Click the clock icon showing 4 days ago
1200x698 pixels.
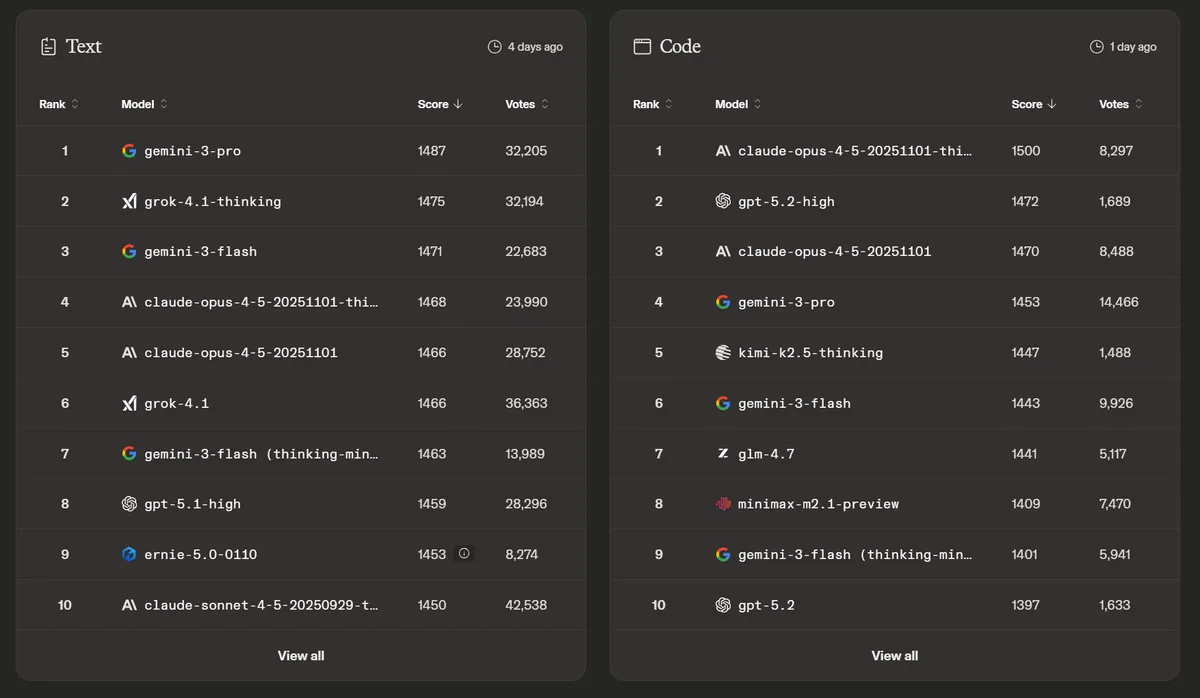coord(492,46)
